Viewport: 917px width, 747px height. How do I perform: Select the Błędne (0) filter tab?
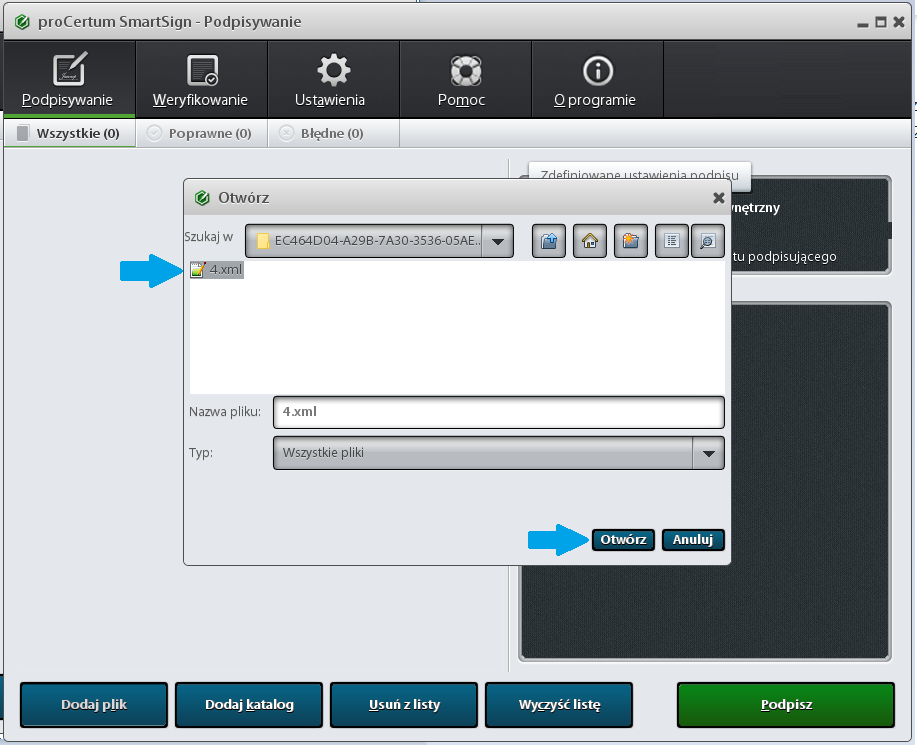pos(333,133)
